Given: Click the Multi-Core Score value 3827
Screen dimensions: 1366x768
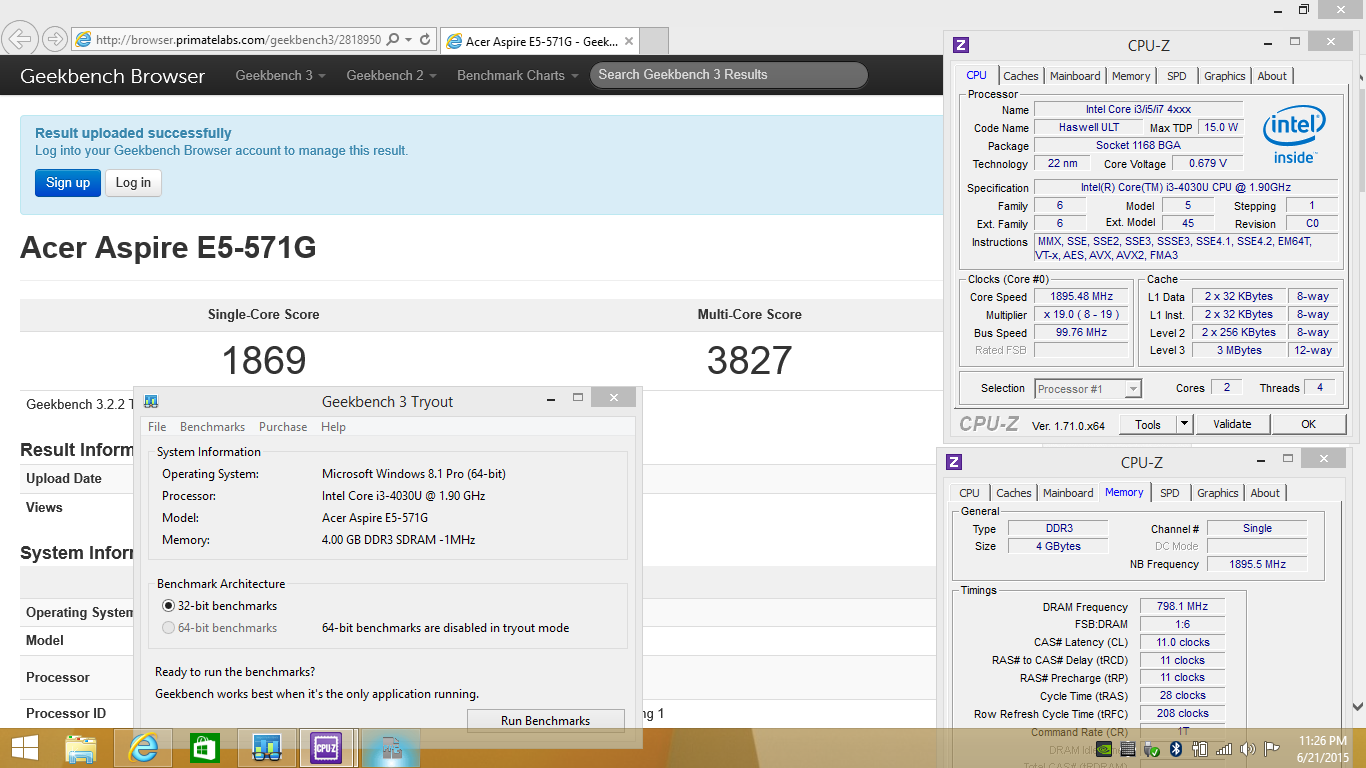Looking at the screenshot, I should 749,361.
